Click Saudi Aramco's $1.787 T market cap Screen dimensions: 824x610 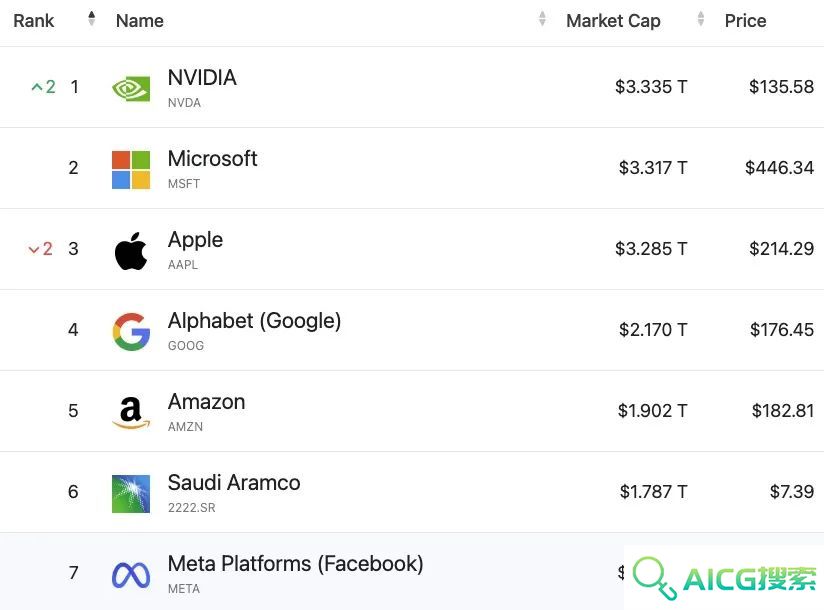[653, 492]
